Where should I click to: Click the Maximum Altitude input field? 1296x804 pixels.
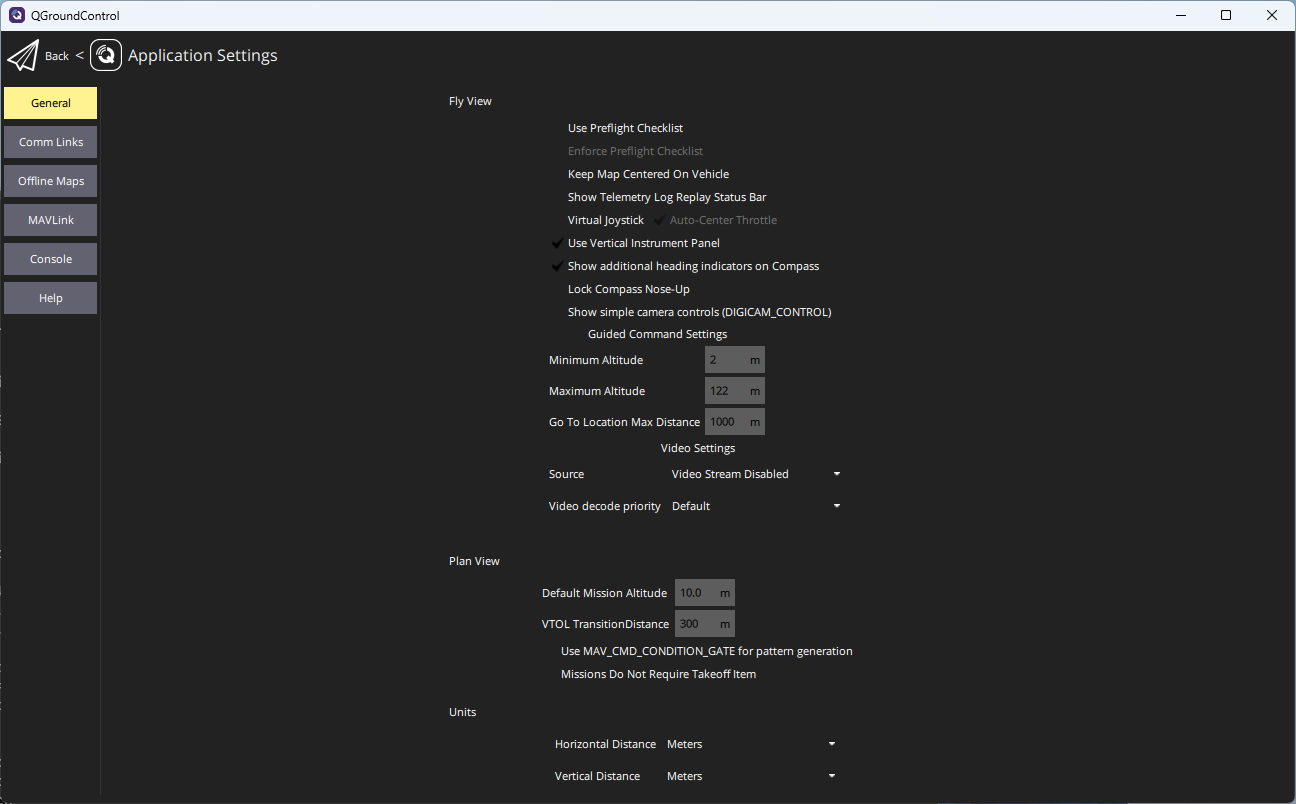coord(735,391)
